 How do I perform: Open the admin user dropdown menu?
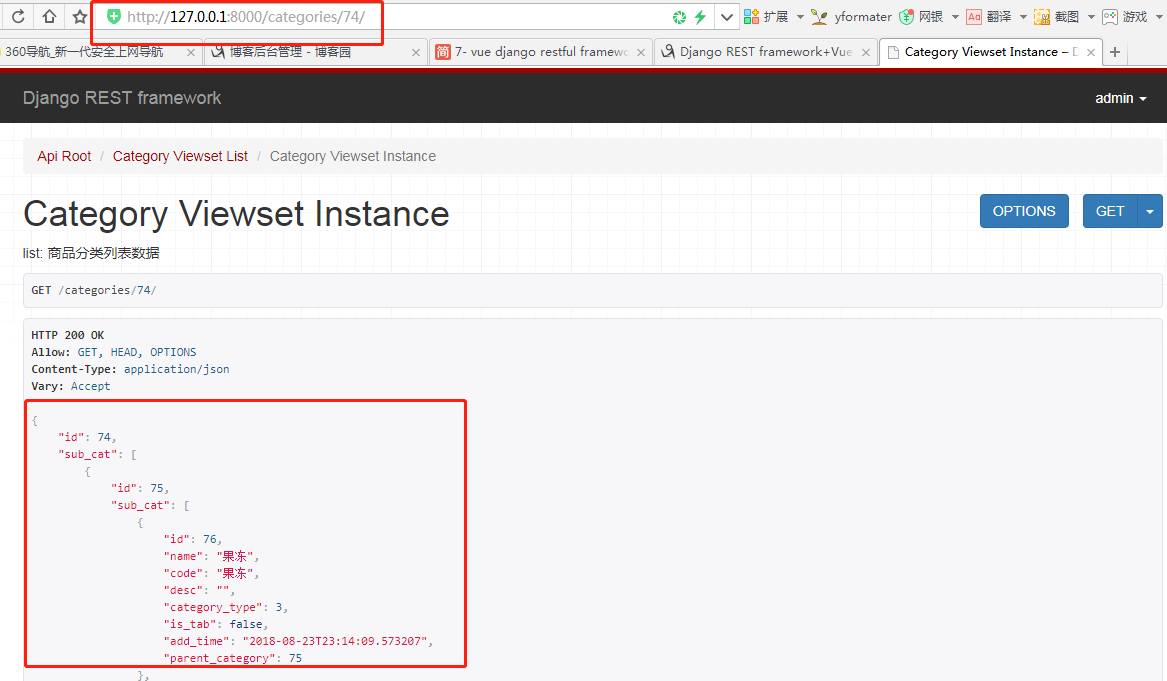tap(1120, 98)
